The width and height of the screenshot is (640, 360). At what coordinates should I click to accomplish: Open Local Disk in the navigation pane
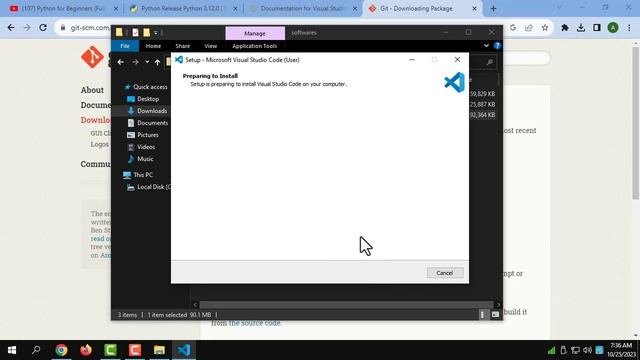[x=149, y=187]
